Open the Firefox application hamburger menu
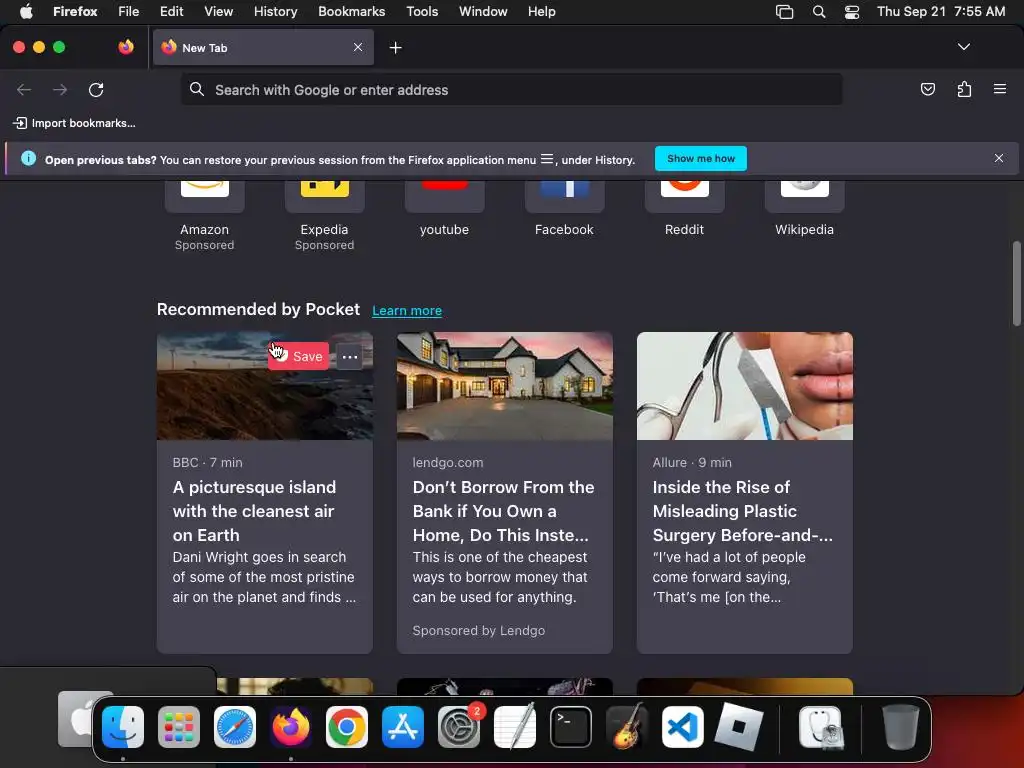 (999, 89)
